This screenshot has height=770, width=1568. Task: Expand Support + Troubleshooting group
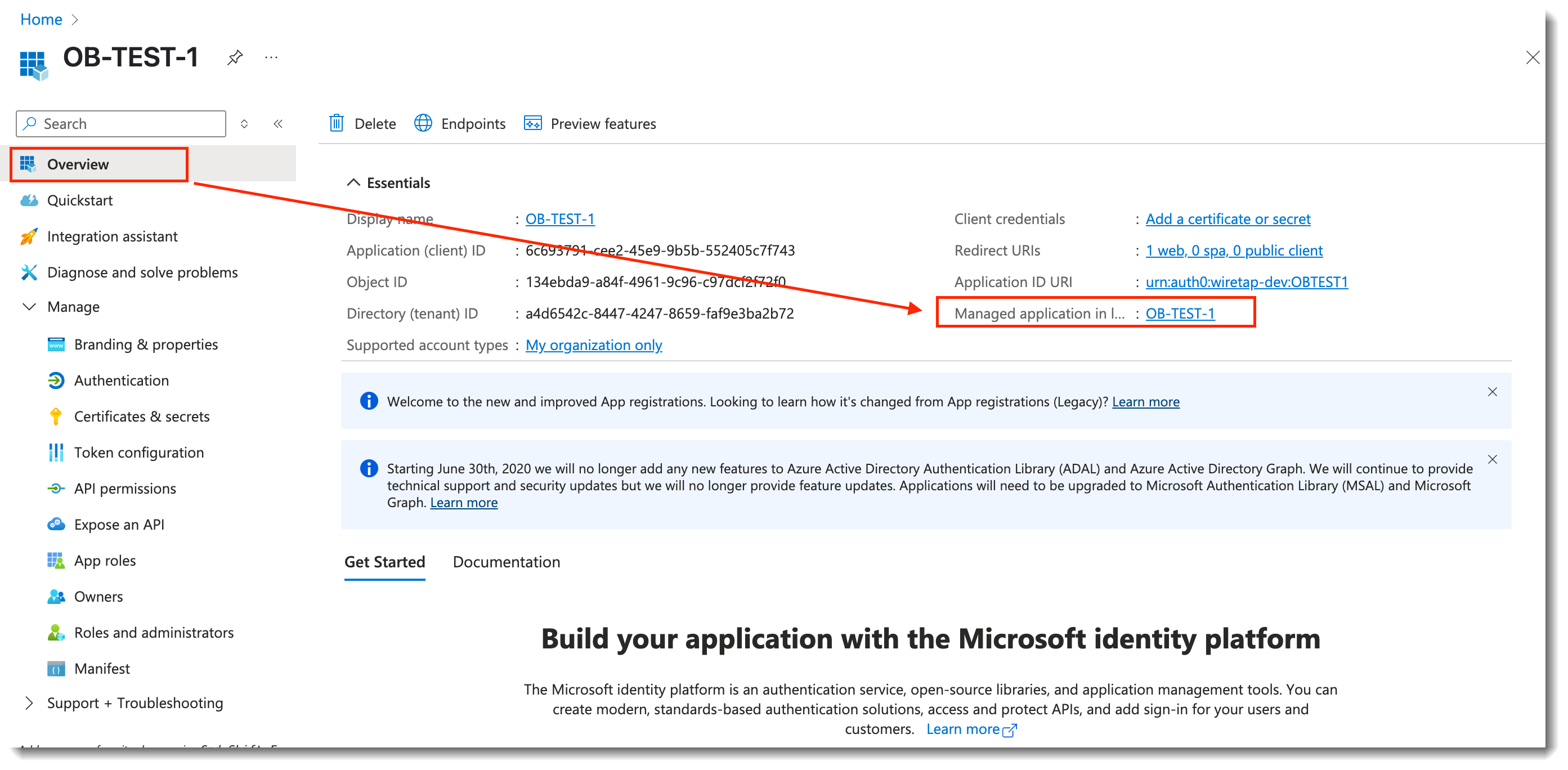click(x=29, y=703)
